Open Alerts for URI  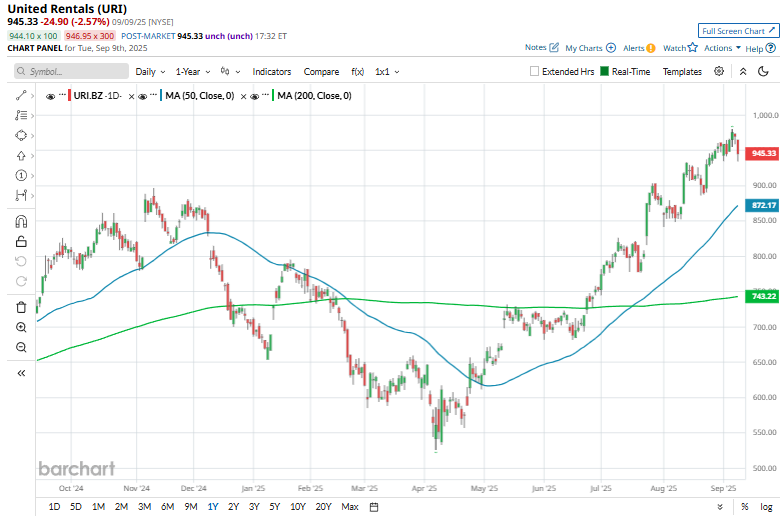tap(639, 48)
